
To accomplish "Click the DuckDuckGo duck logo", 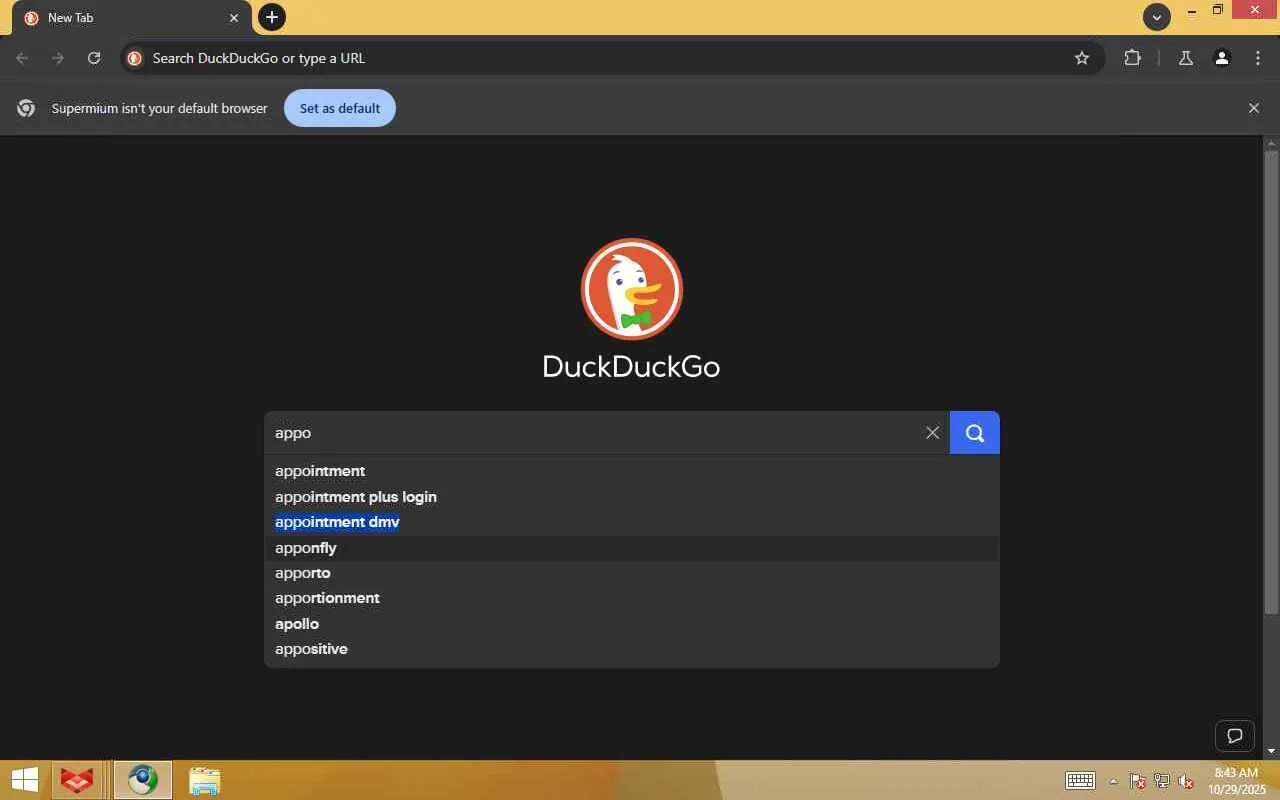I will 631,289.
